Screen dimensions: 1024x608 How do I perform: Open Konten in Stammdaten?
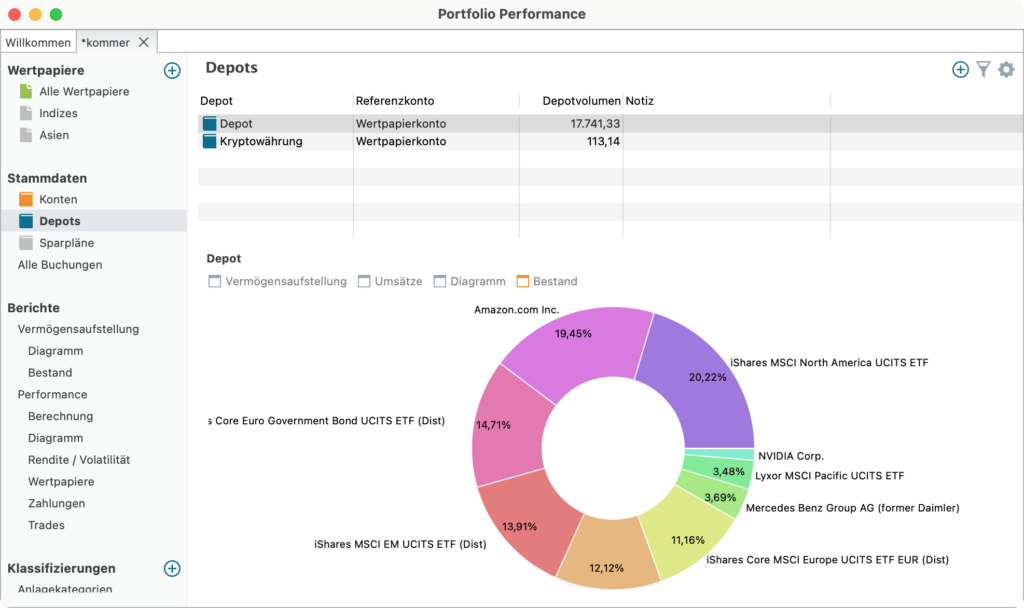58,199
